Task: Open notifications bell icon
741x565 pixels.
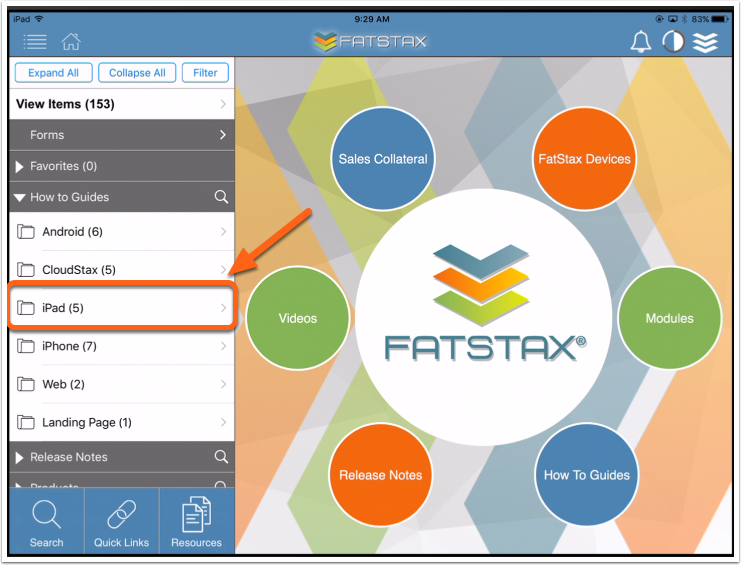Action: [640, 42]
